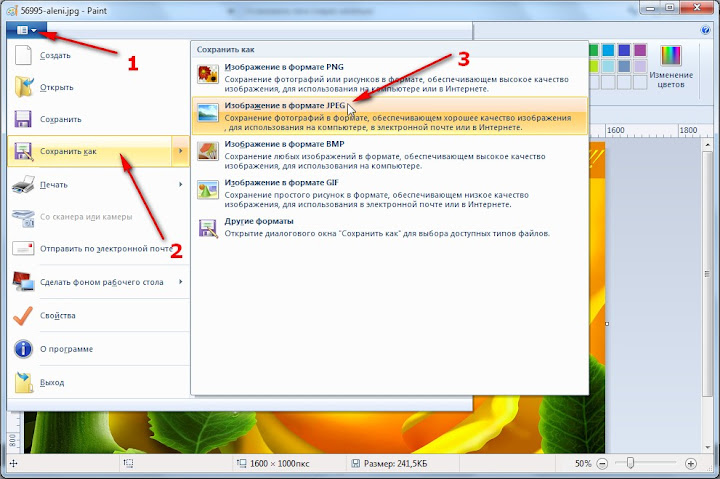The image size is (720, 479).
Task: Click the Выход exit icon
Action: pos(23,382)
